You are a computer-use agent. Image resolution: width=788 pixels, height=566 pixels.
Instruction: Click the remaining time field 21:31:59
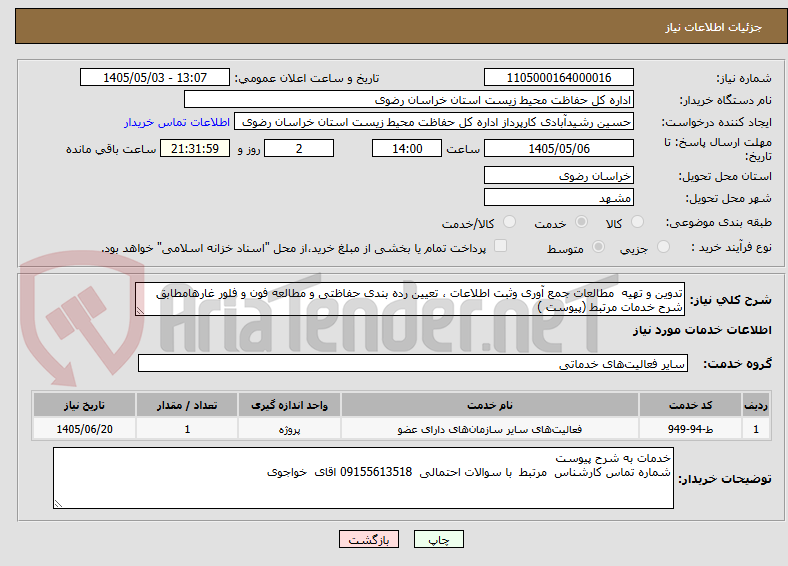point(195,148)
